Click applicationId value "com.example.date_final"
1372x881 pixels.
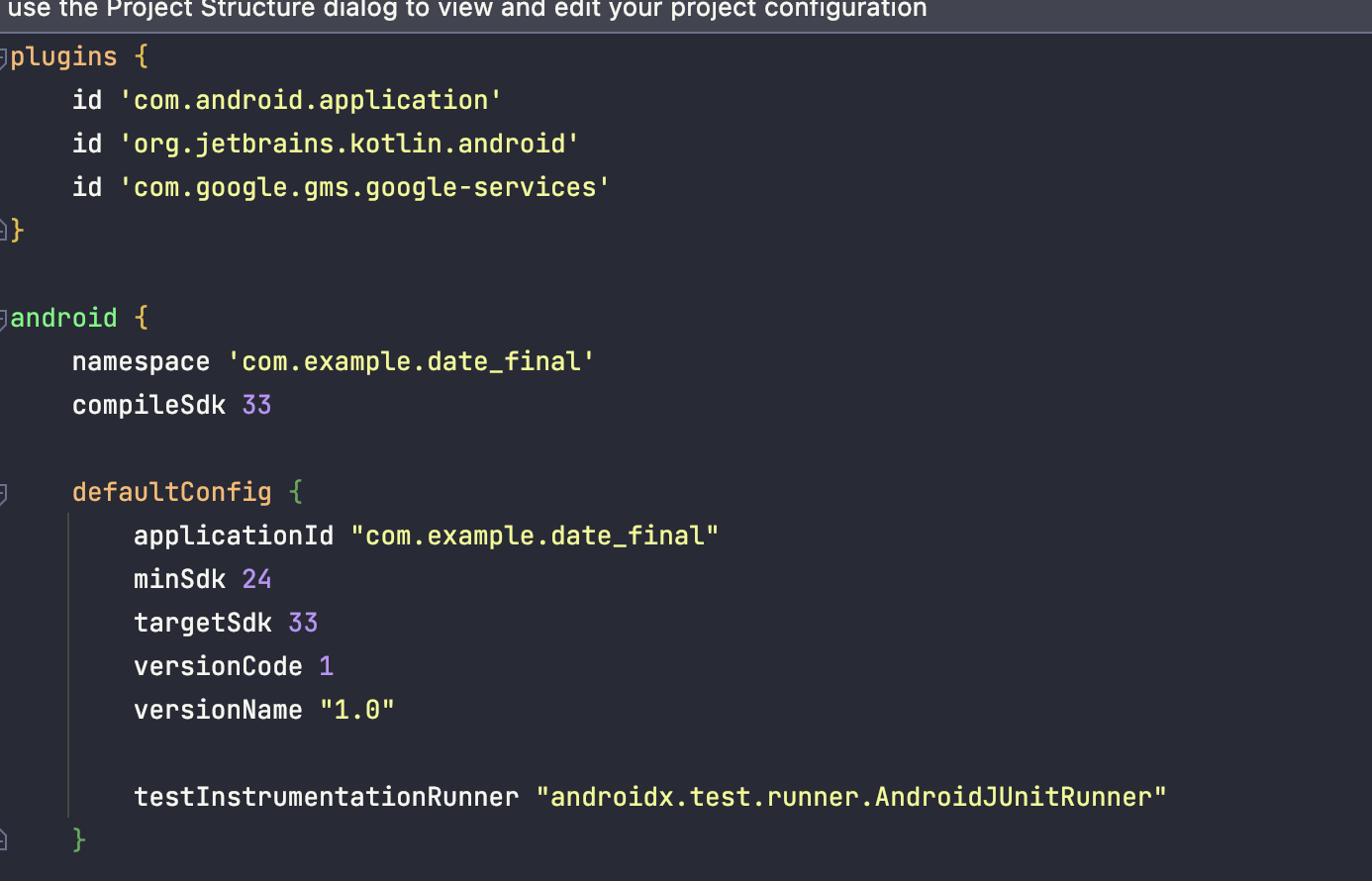click(x=535, y=536)
